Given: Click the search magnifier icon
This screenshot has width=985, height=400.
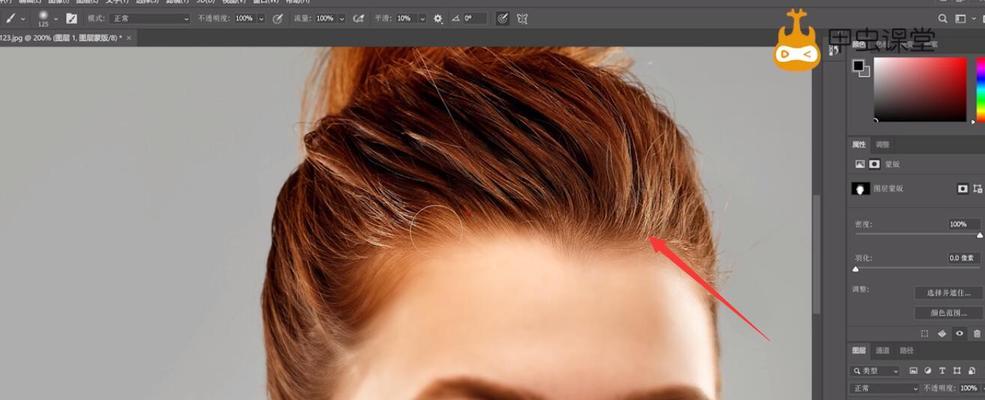Looking at the screenshot, I should pyautogui.click(x=943, y=19).
